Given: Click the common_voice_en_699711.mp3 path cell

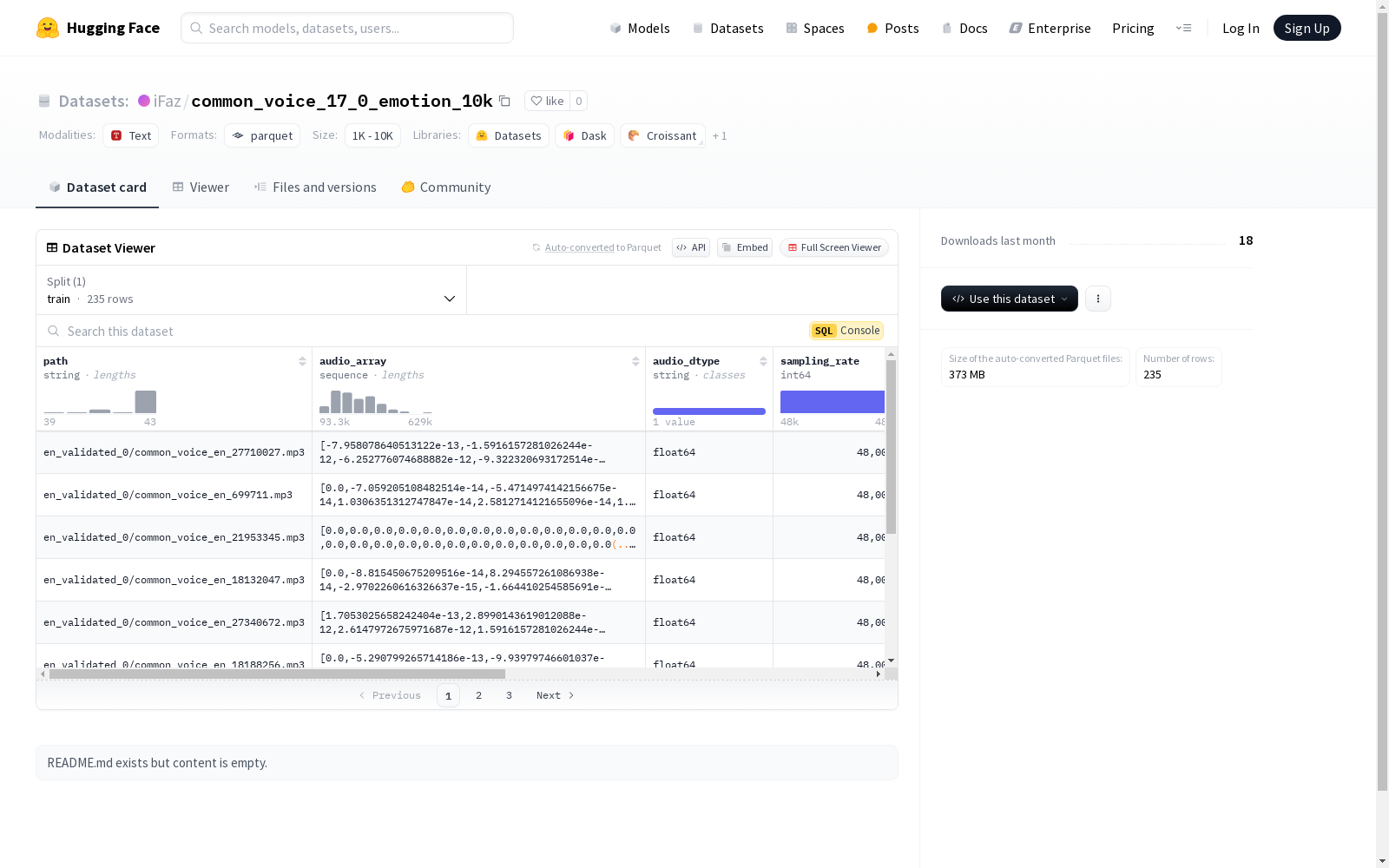Looking at the screenshot, I should [x=174, y=495].
